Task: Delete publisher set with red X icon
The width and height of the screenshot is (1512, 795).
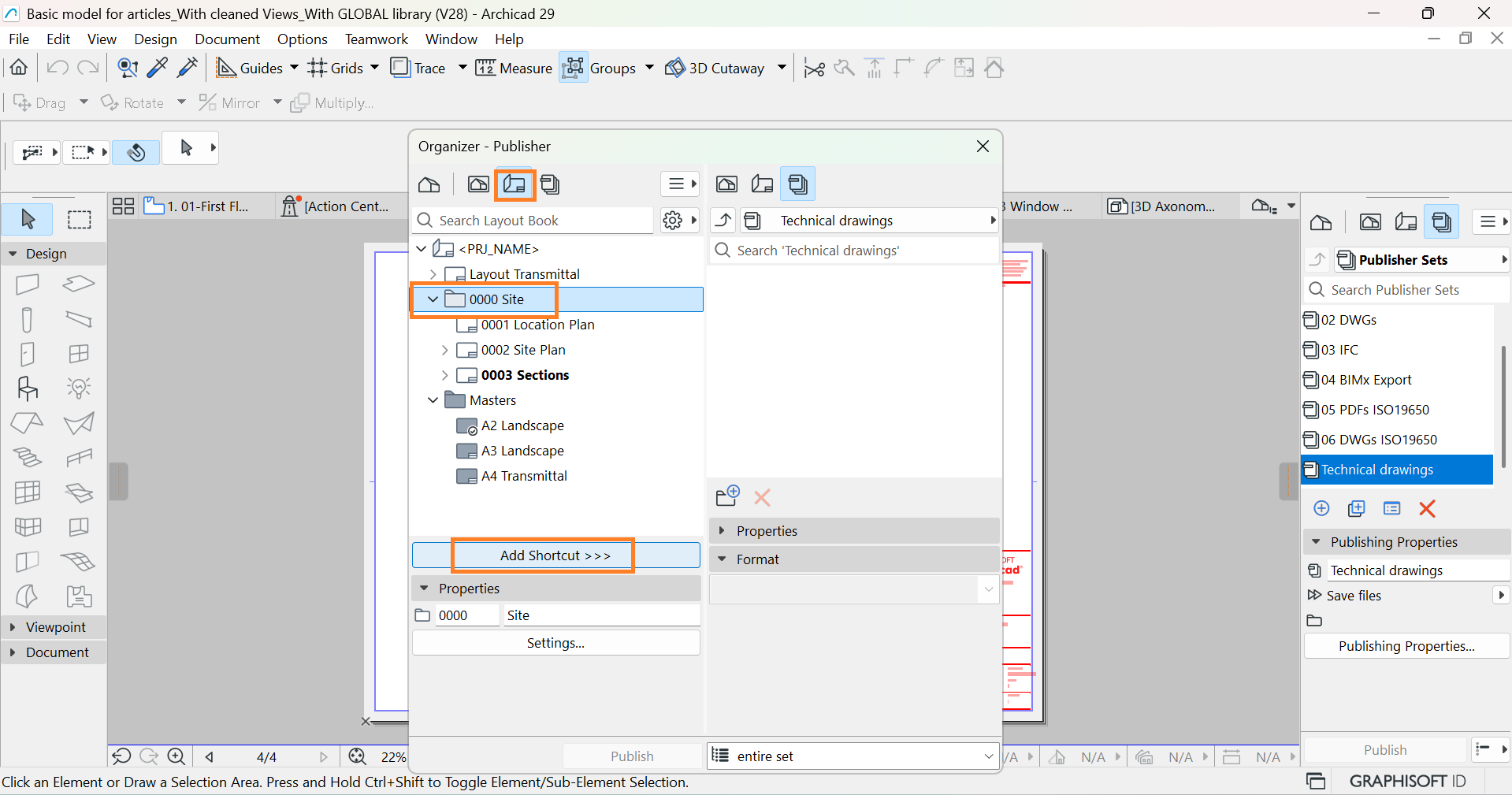Action: point(1427,508)
